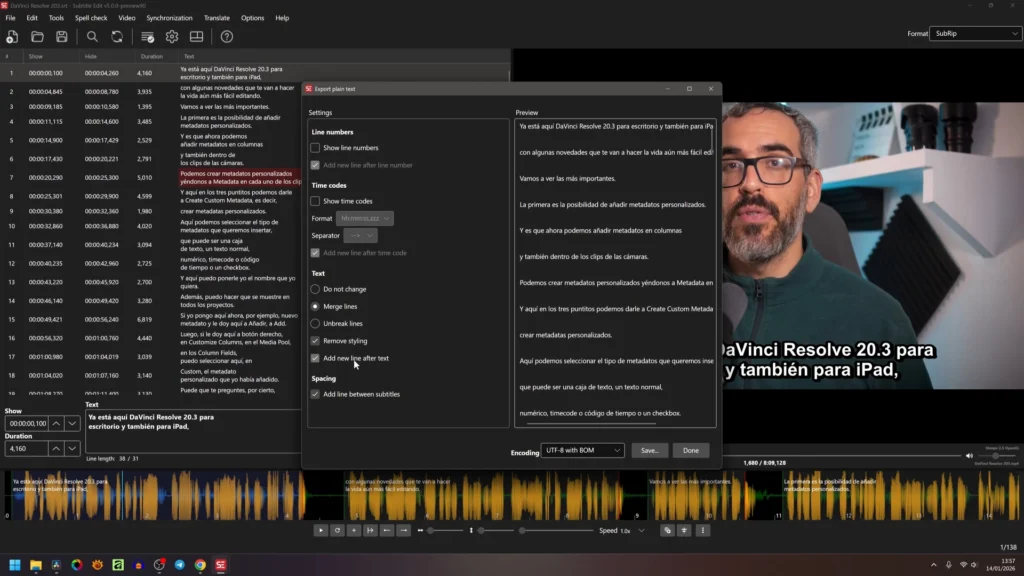Open Settings via the gear toolbar icon

[172, 37]
